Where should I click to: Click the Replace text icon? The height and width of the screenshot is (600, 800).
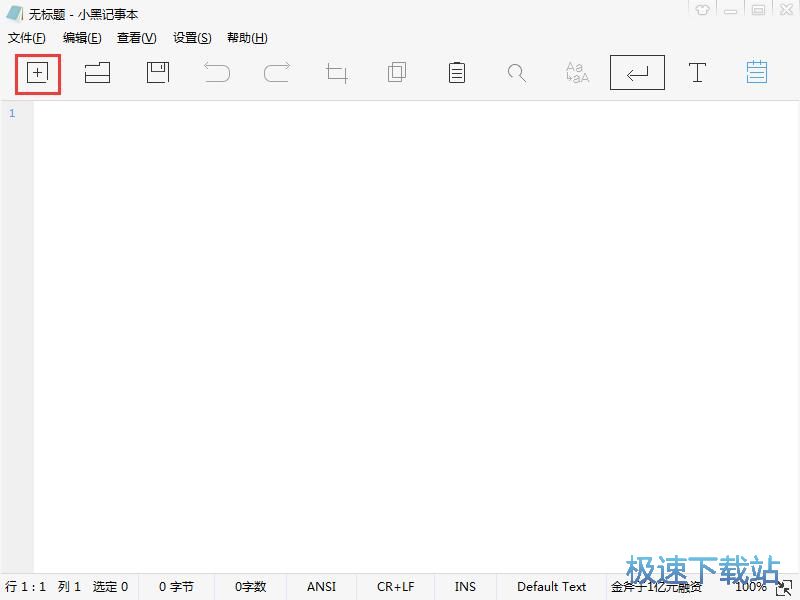click(577, 72)
